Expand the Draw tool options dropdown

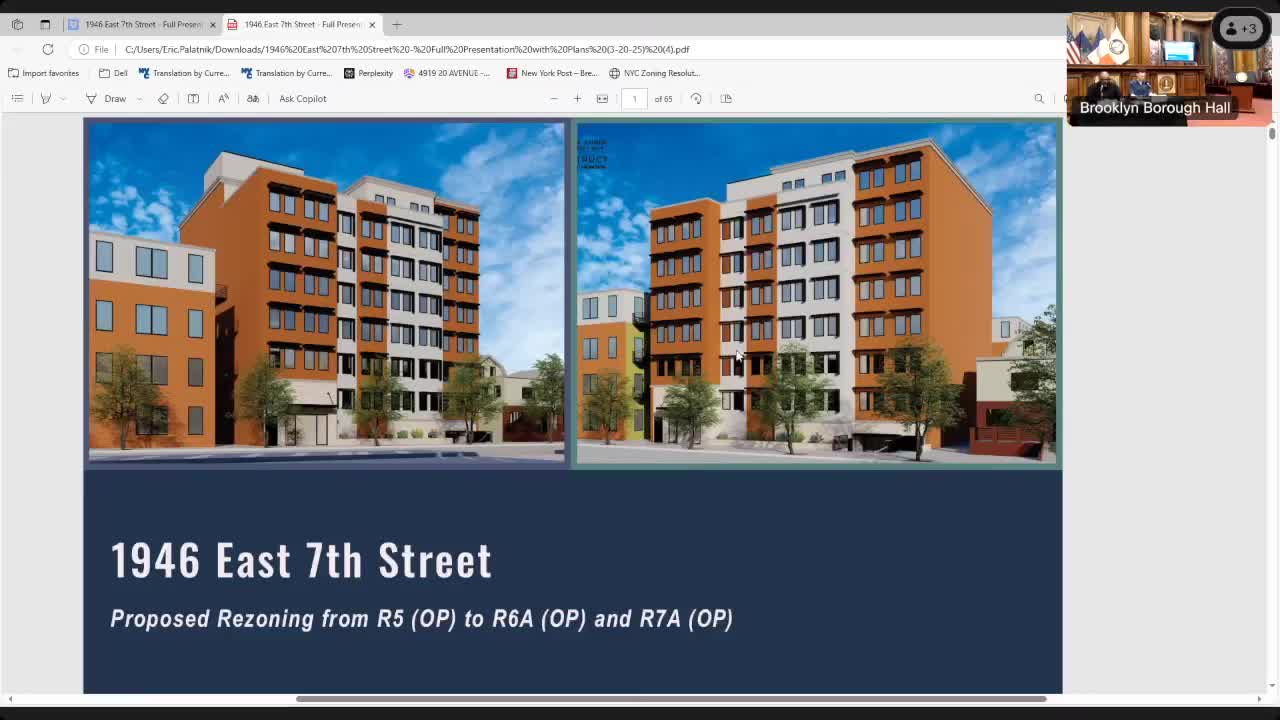pos(139,98)
